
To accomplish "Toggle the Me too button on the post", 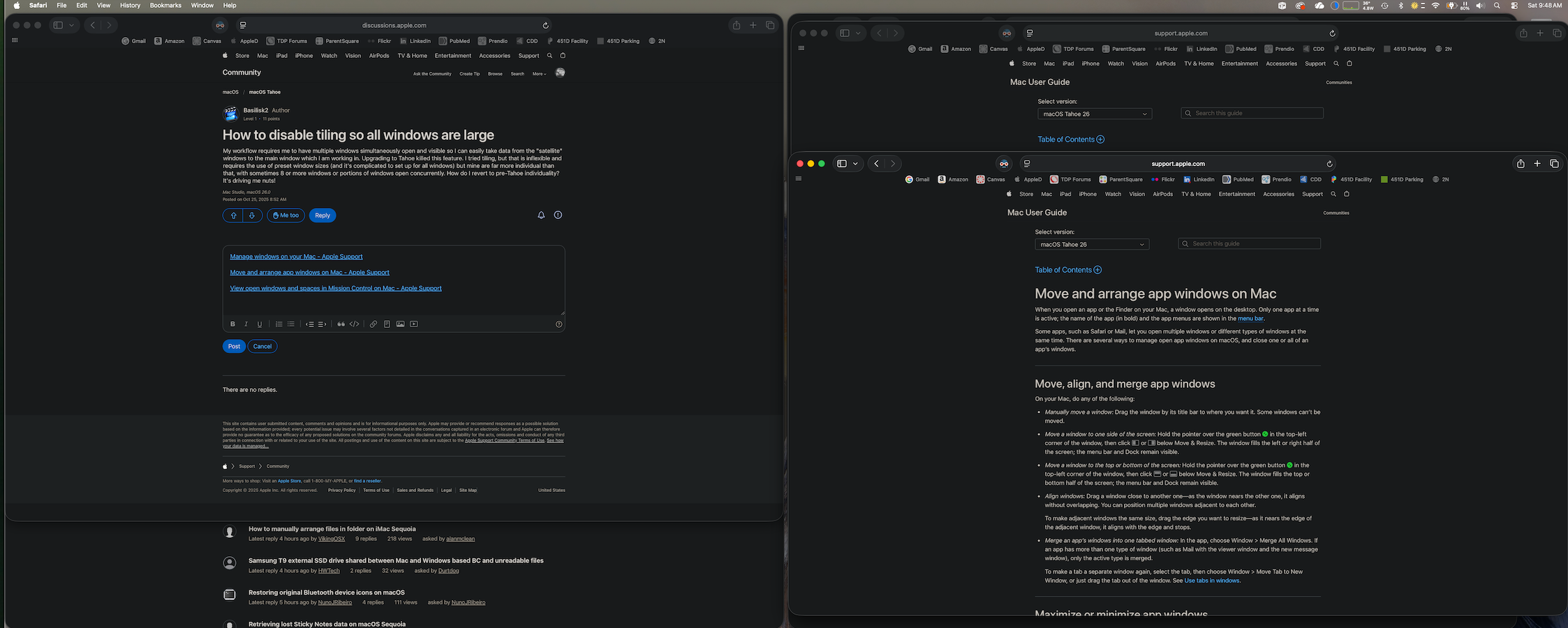I will click(x=286, y=216).
